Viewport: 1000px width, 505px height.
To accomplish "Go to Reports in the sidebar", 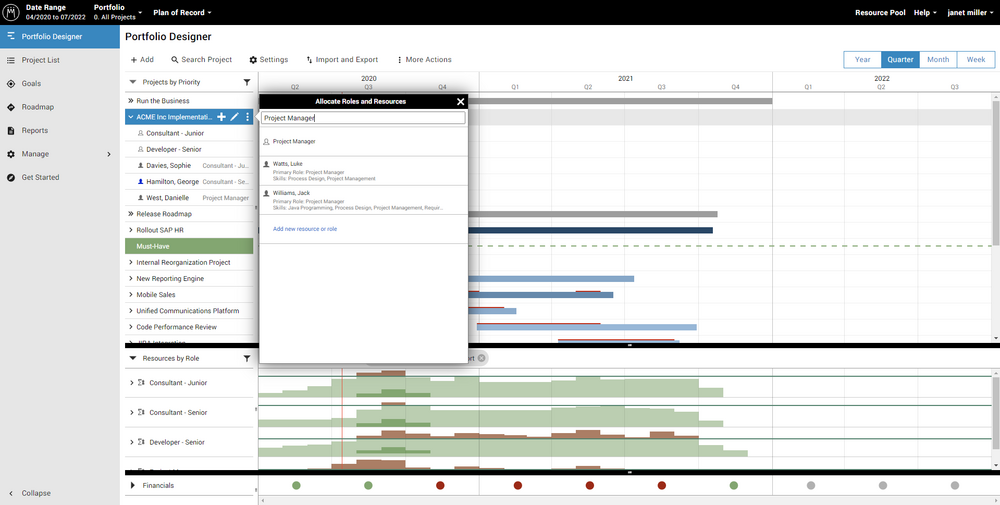I will pyautogui.click(x=35, y=130).
